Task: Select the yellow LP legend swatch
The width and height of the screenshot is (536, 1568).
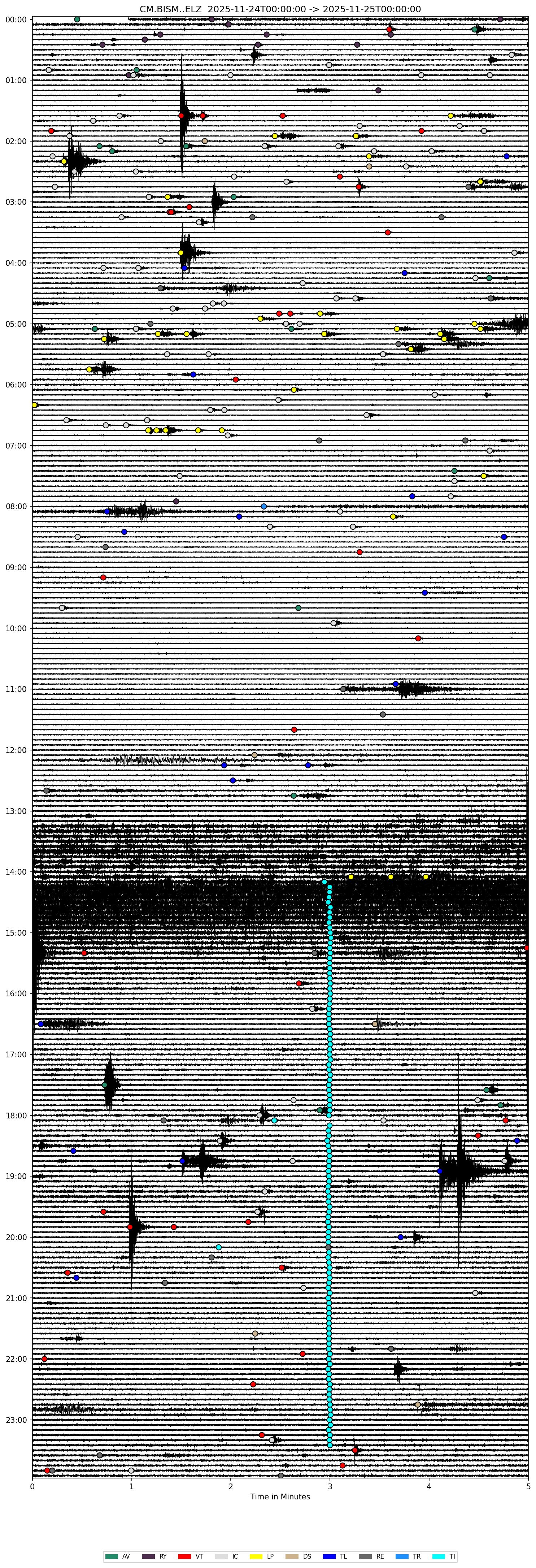Action: click(257, 1556)
